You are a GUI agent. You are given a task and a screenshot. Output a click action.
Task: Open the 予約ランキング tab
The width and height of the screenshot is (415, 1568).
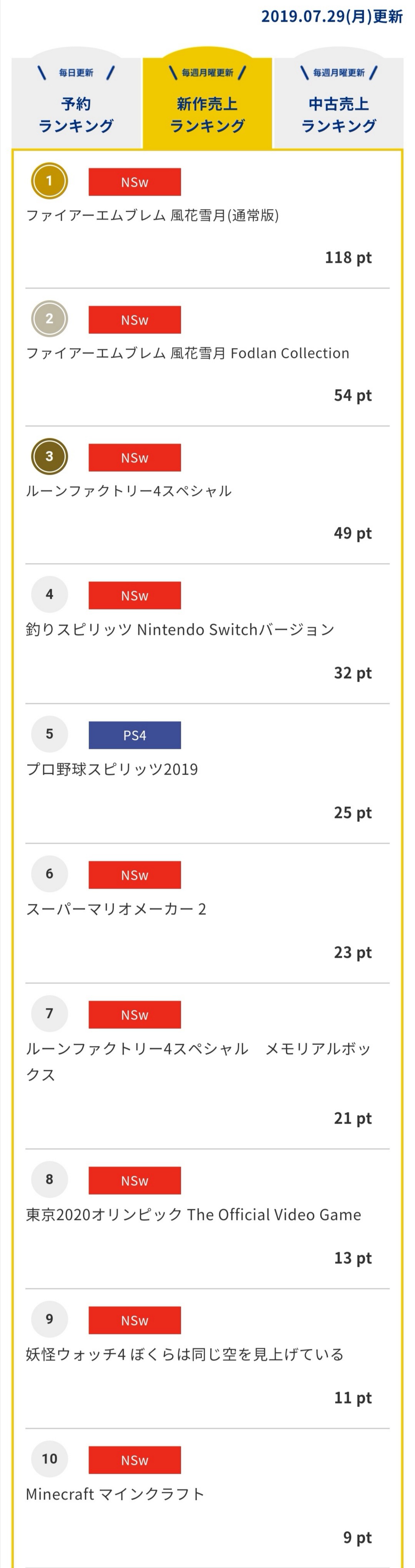tap(76, 104)
